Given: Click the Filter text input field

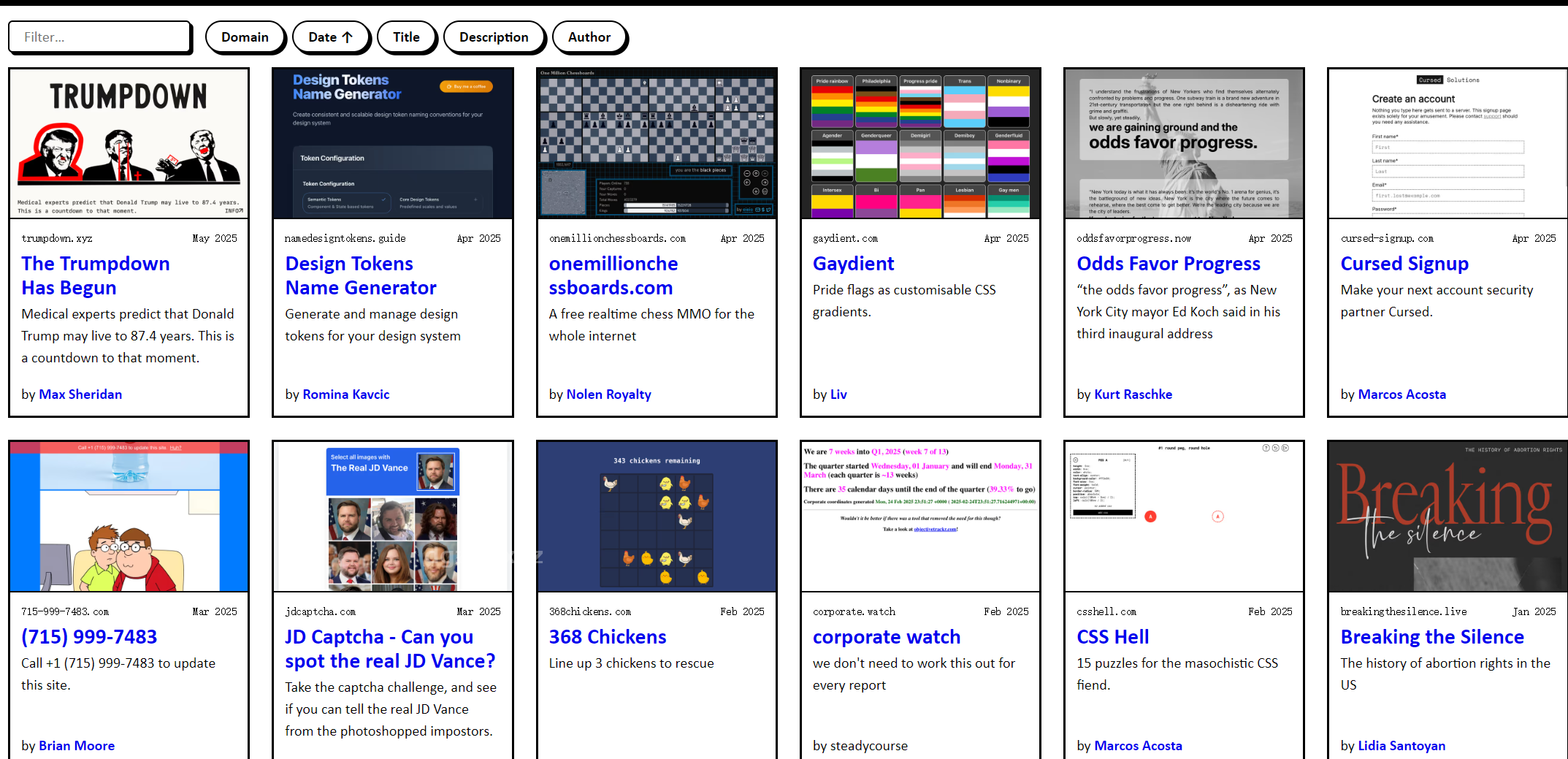Looking at the screenshot, I should (100, 37).
